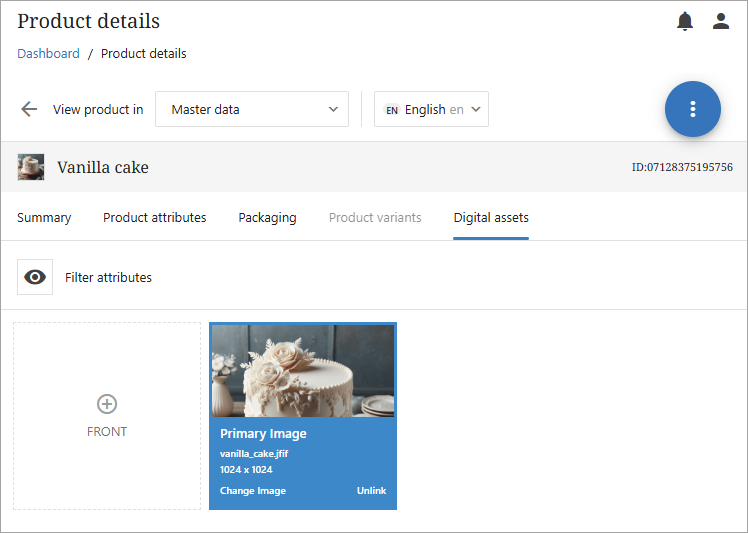The image size is (748, 533).
Task: Unlink the vanilla_cake.jfif primary image
Action: [371, 491]
